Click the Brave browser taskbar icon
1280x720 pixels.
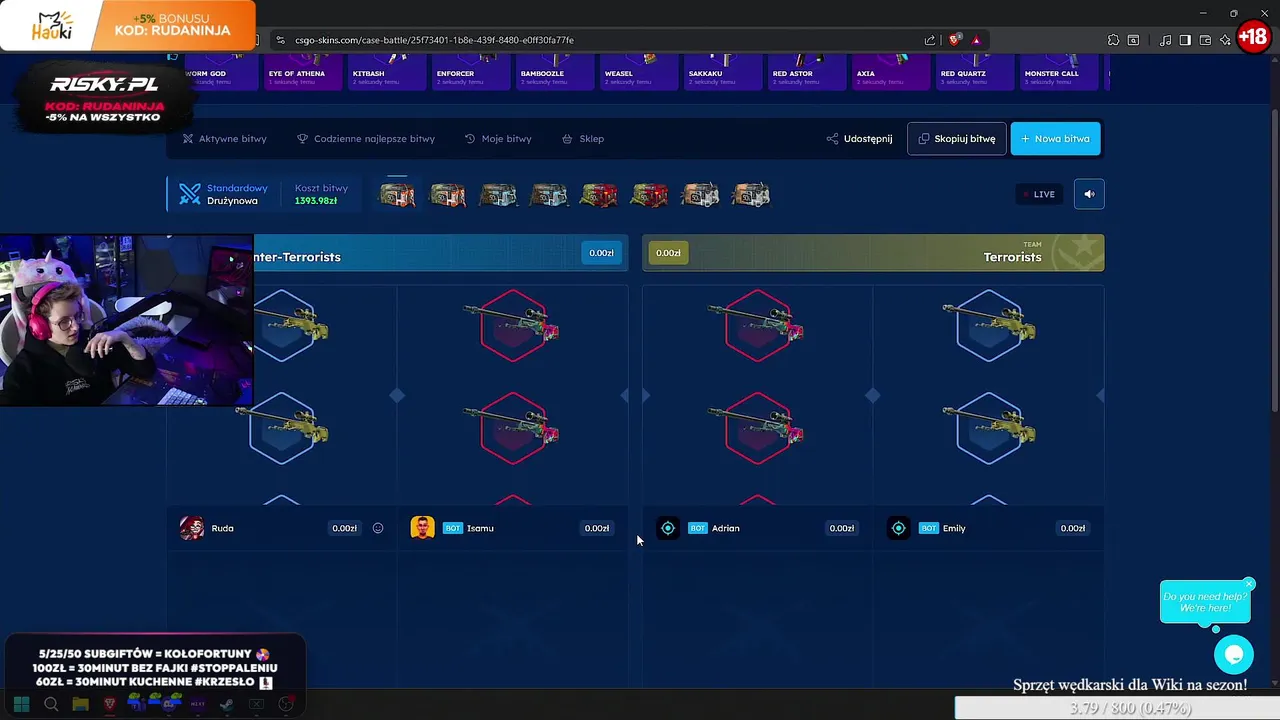[110, 704]
